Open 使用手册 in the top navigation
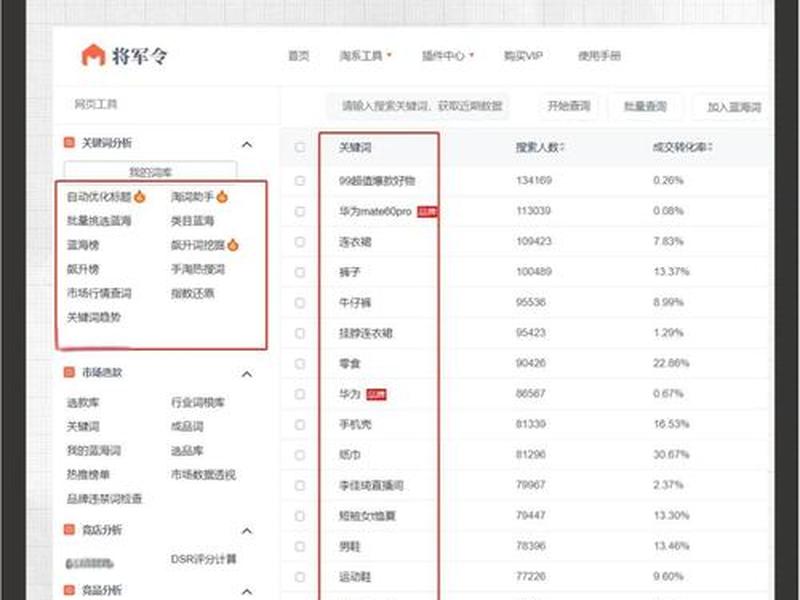The width and height of the screenshot is (800, 600). pyautogui.click(x=599, y=55)
